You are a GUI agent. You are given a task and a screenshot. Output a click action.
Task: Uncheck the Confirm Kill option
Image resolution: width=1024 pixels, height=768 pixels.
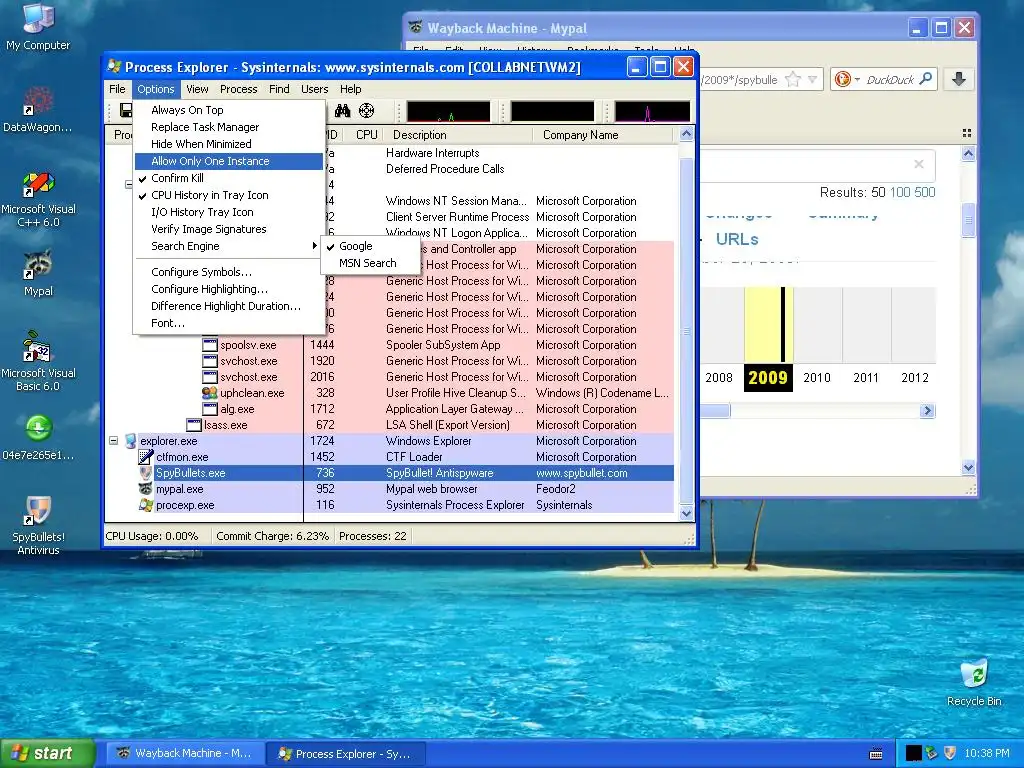[x=229, y=178]
